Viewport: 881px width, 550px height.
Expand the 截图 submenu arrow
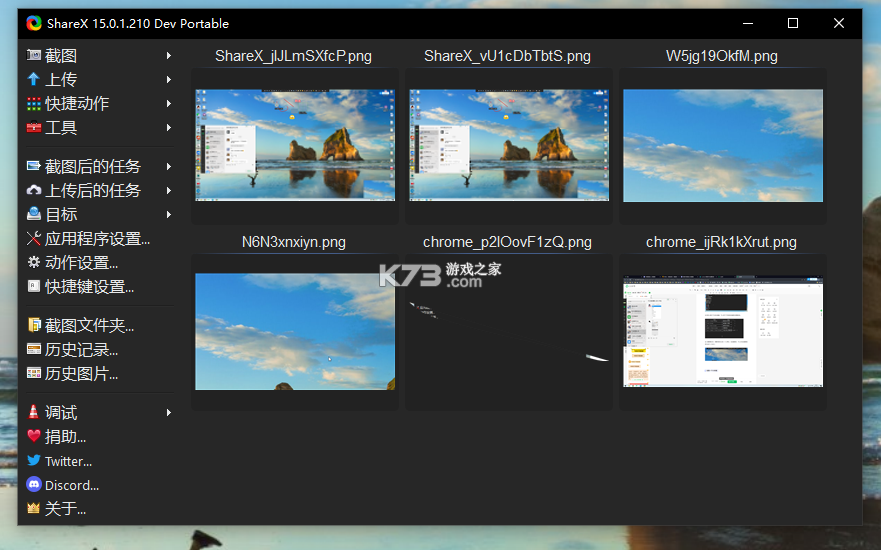coord(169,56)
